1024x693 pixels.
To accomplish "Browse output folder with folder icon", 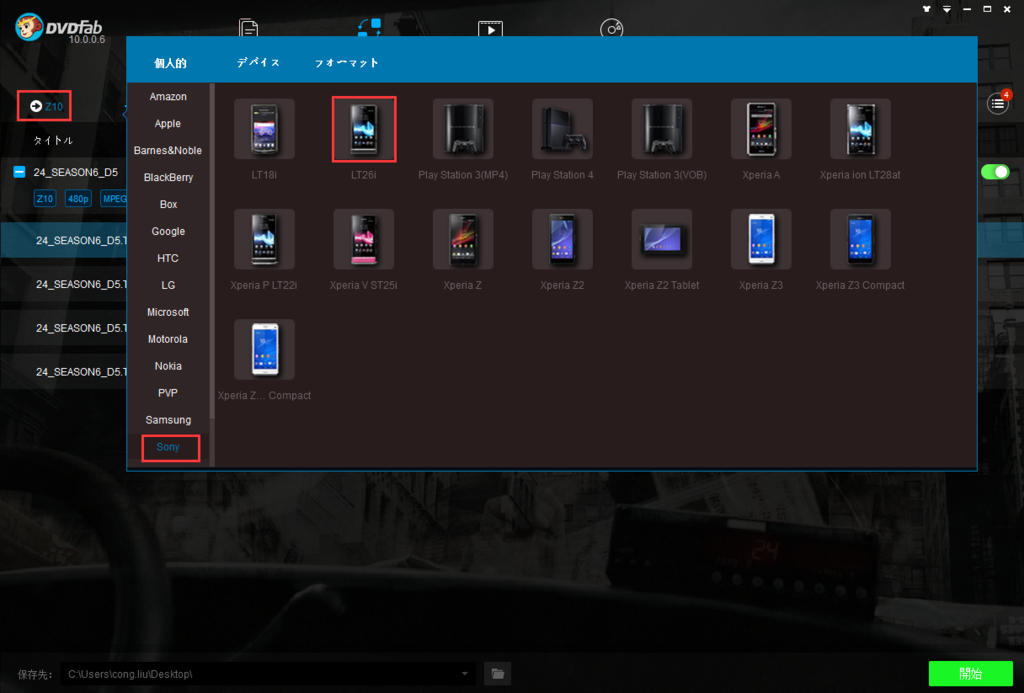I will click(498, 673).
